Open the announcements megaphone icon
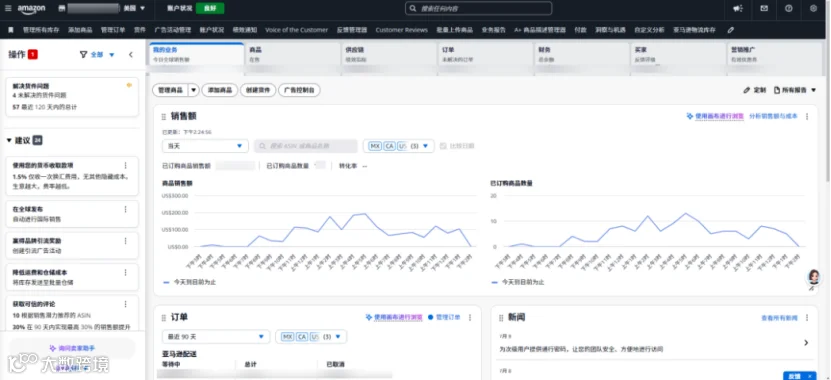Screen dimensions: 831x380 (x=738, y=8)
